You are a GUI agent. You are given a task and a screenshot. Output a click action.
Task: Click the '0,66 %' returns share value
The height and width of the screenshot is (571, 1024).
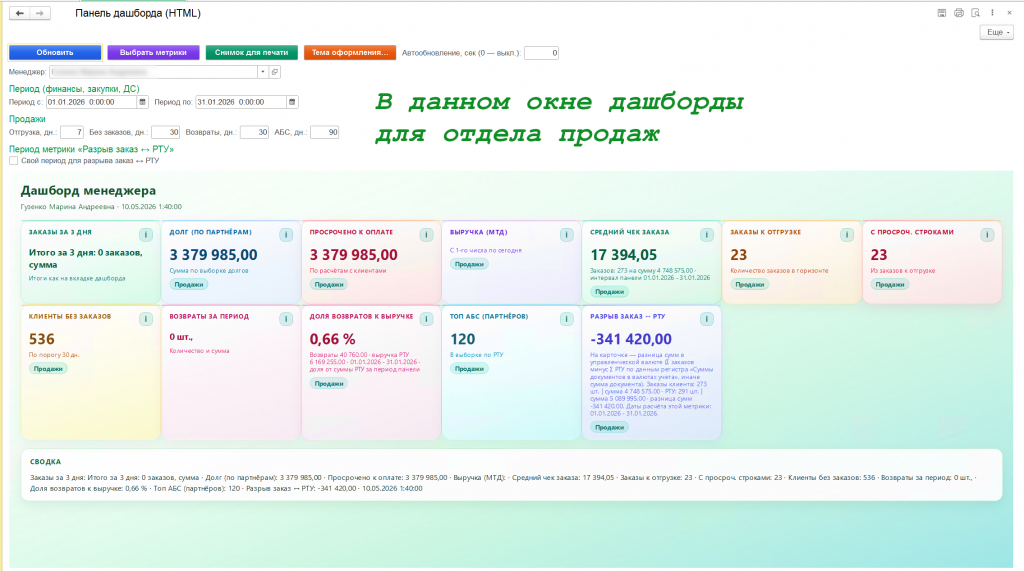(332, 339)
